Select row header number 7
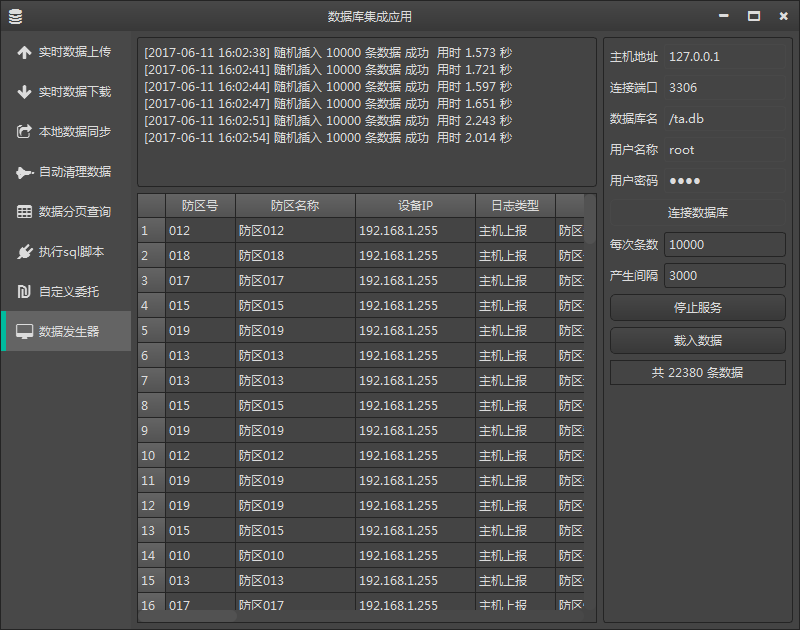 click(151, 381)
